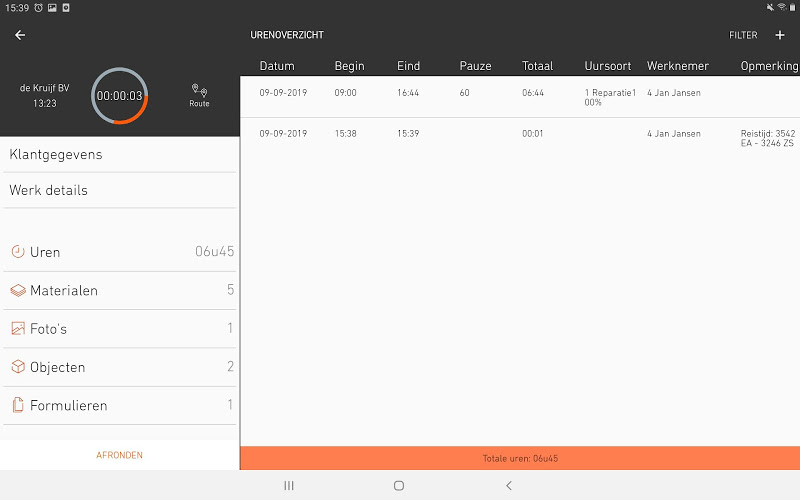Image resolution: width=800 pixels, height=500 pixels.
Task: Tap the image notification icon in status bar
Action: coord(52,8)
